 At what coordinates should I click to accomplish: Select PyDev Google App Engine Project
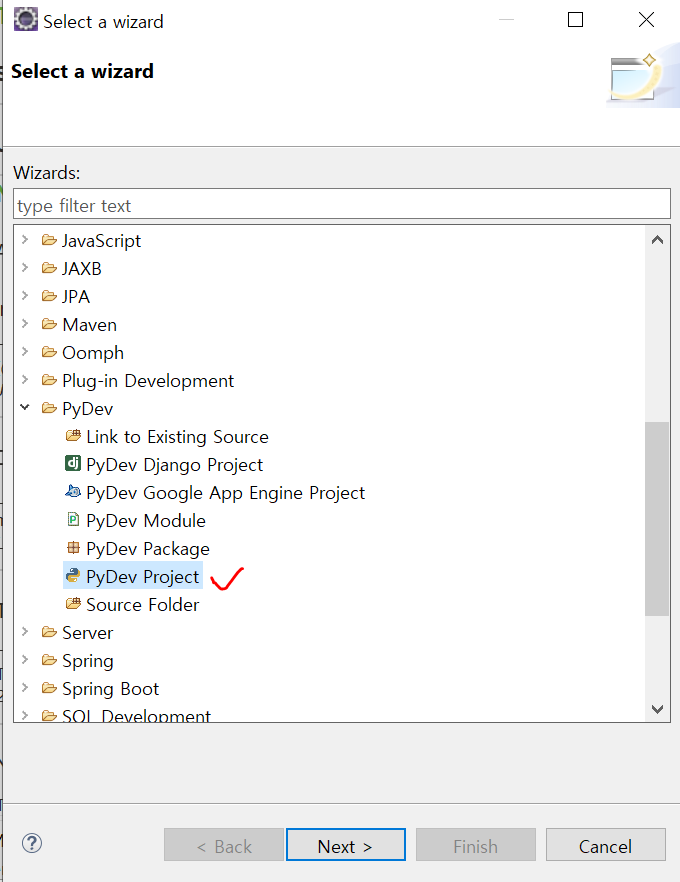[x=226, y=493]
